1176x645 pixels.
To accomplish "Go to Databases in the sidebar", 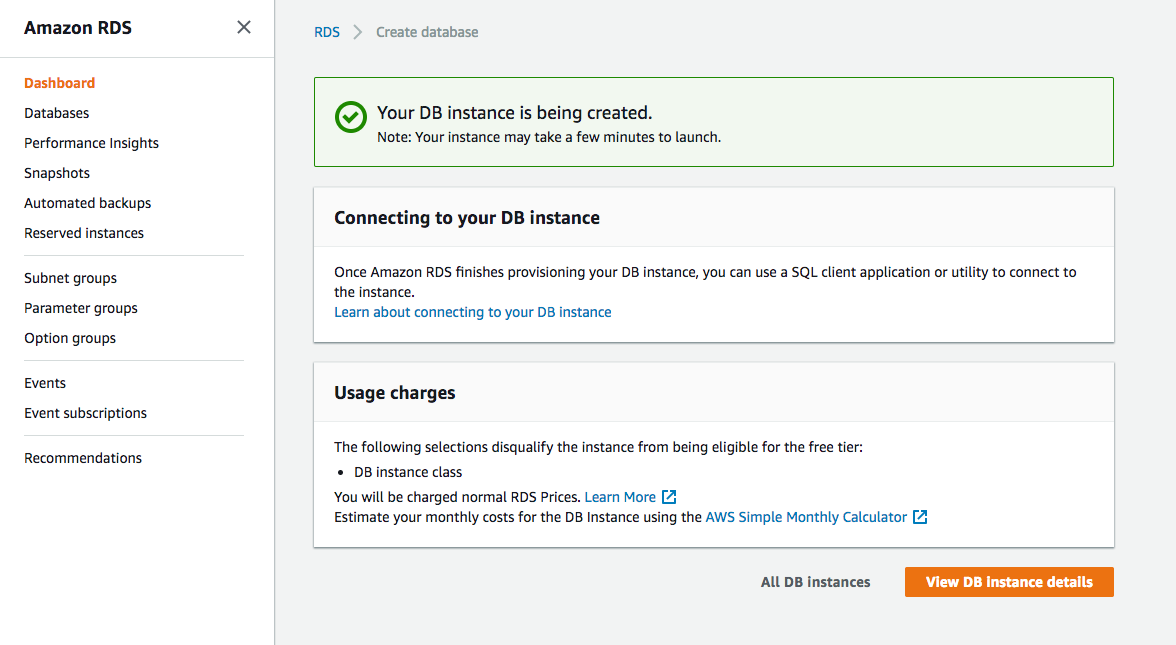I will click(x=57, y=113).
